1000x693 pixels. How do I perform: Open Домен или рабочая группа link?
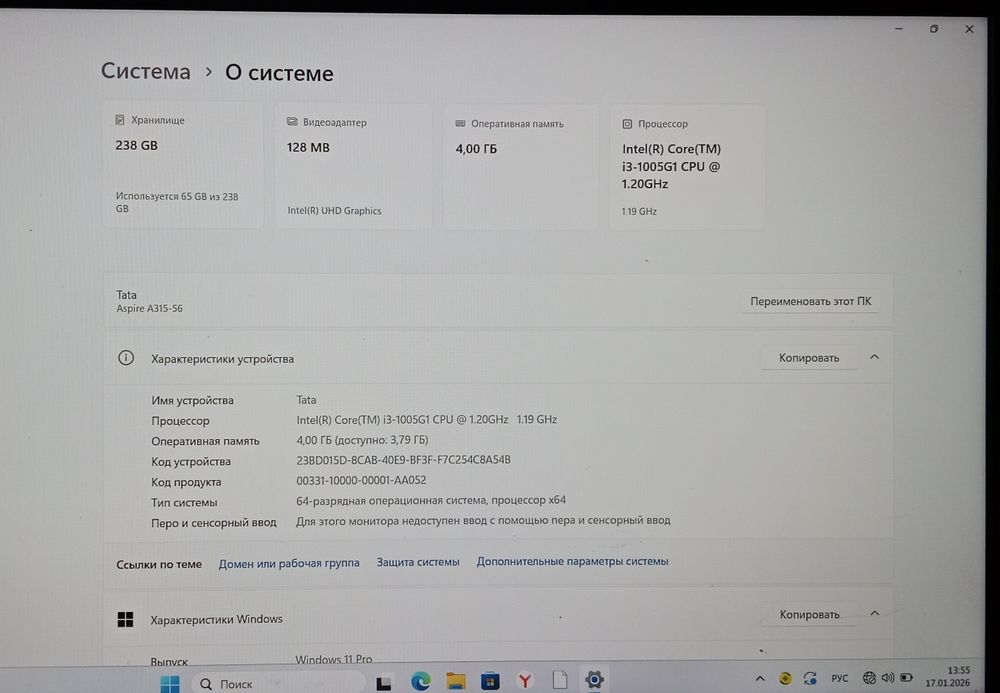(289, 564)
